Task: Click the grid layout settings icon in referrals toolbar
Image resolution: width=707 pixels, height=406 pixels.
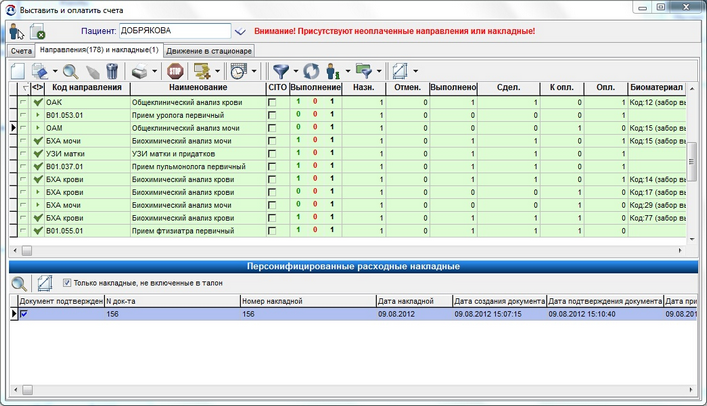Action: pos(400,71)
